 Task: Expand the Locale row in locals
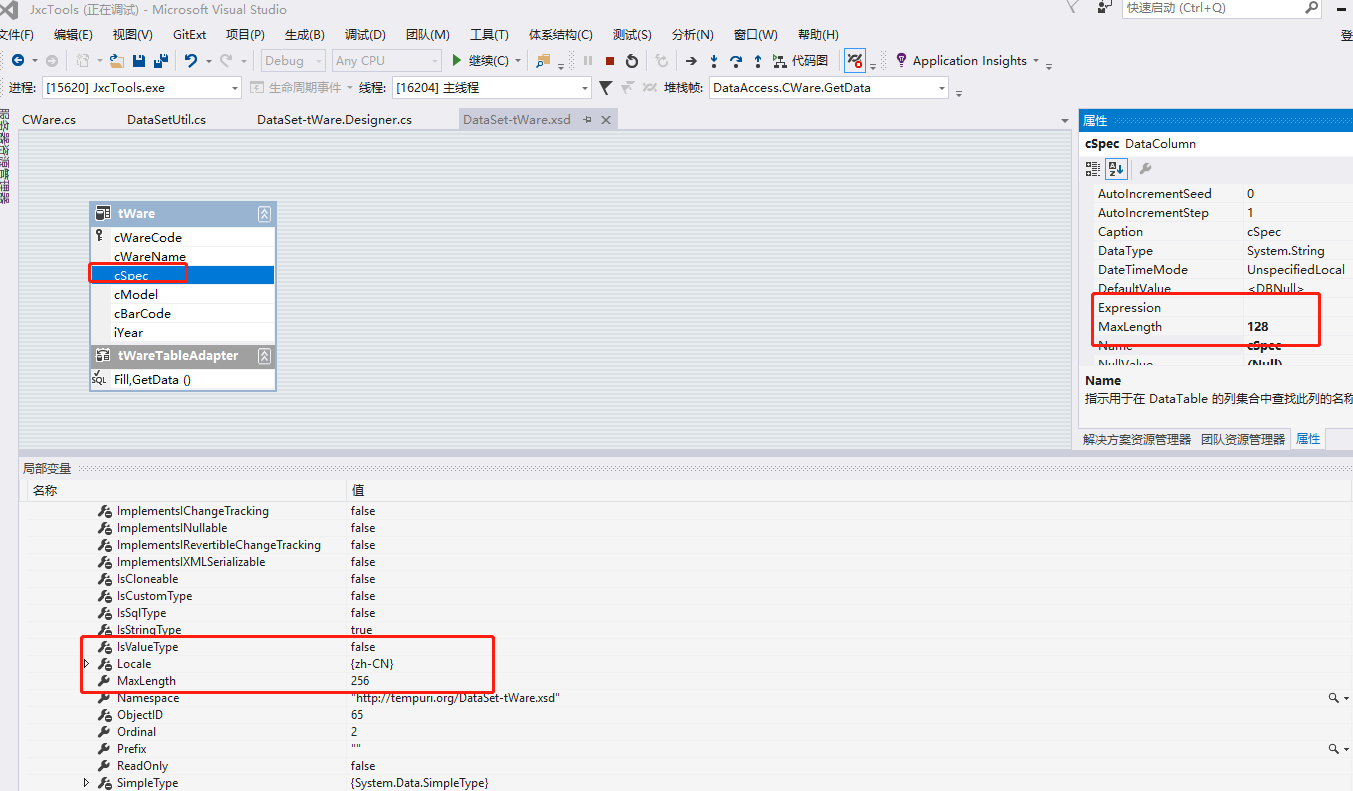coord(86,664)
